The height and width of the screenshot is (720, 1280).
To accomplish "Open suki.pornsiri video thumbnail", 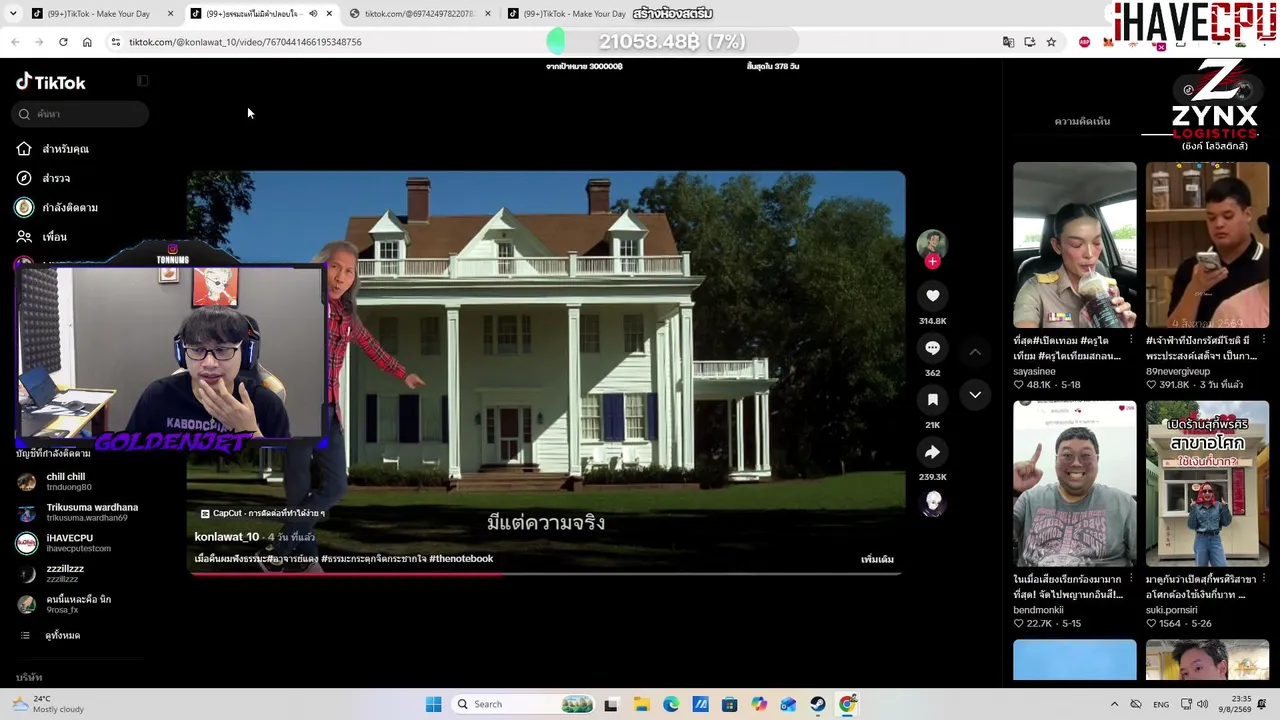I will [x=1207, y=484].
